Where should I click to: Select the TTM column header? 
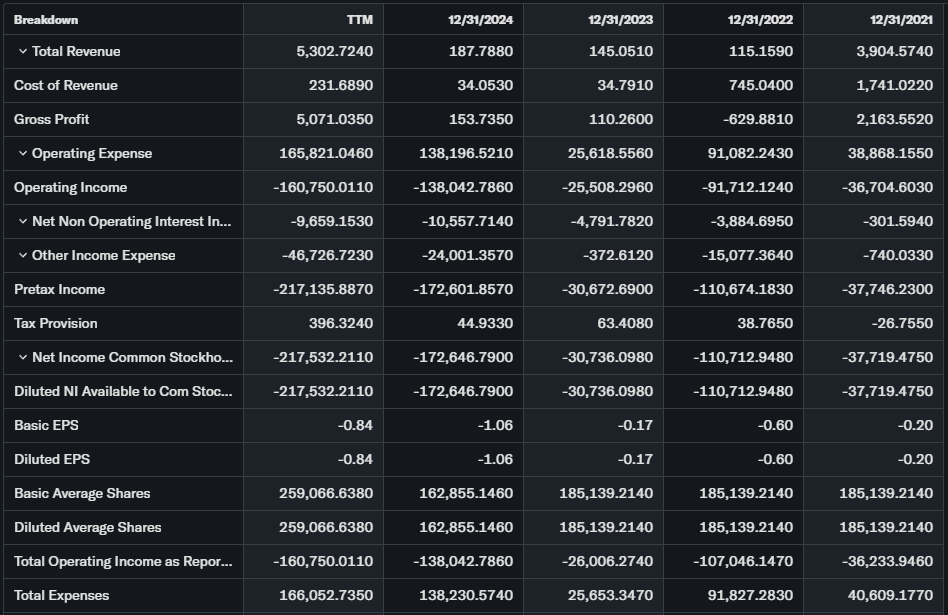(359, 19)
